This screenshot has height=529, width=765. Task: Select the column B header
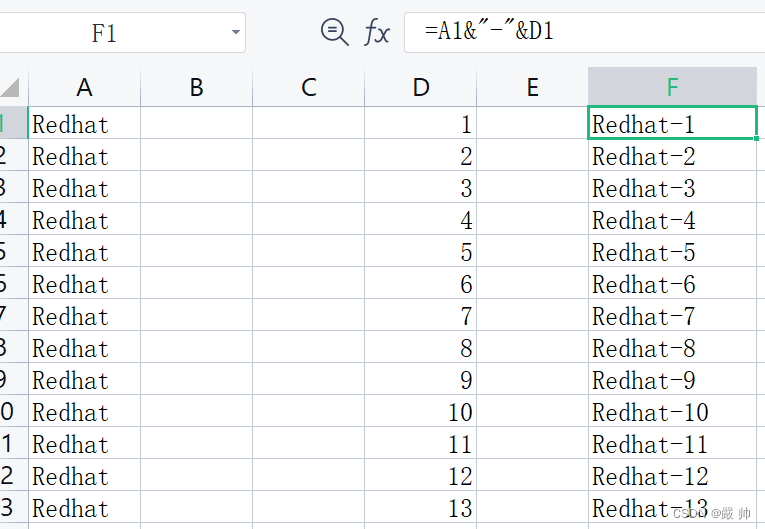pyautogui.click(x=197, y=87)
